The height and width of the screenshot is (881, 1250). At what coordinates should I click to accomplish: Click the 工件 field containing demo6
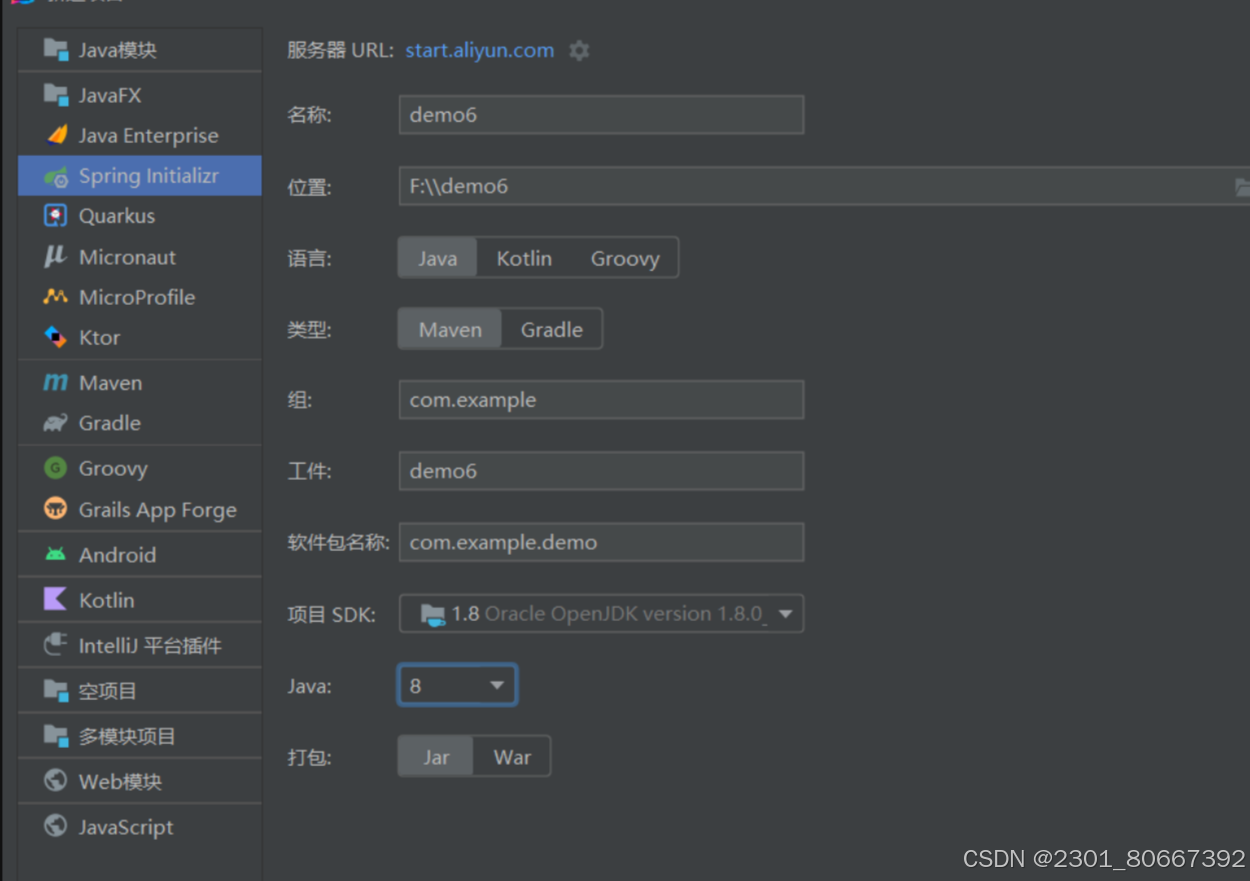pyautogui.click(x=601, y=471)
